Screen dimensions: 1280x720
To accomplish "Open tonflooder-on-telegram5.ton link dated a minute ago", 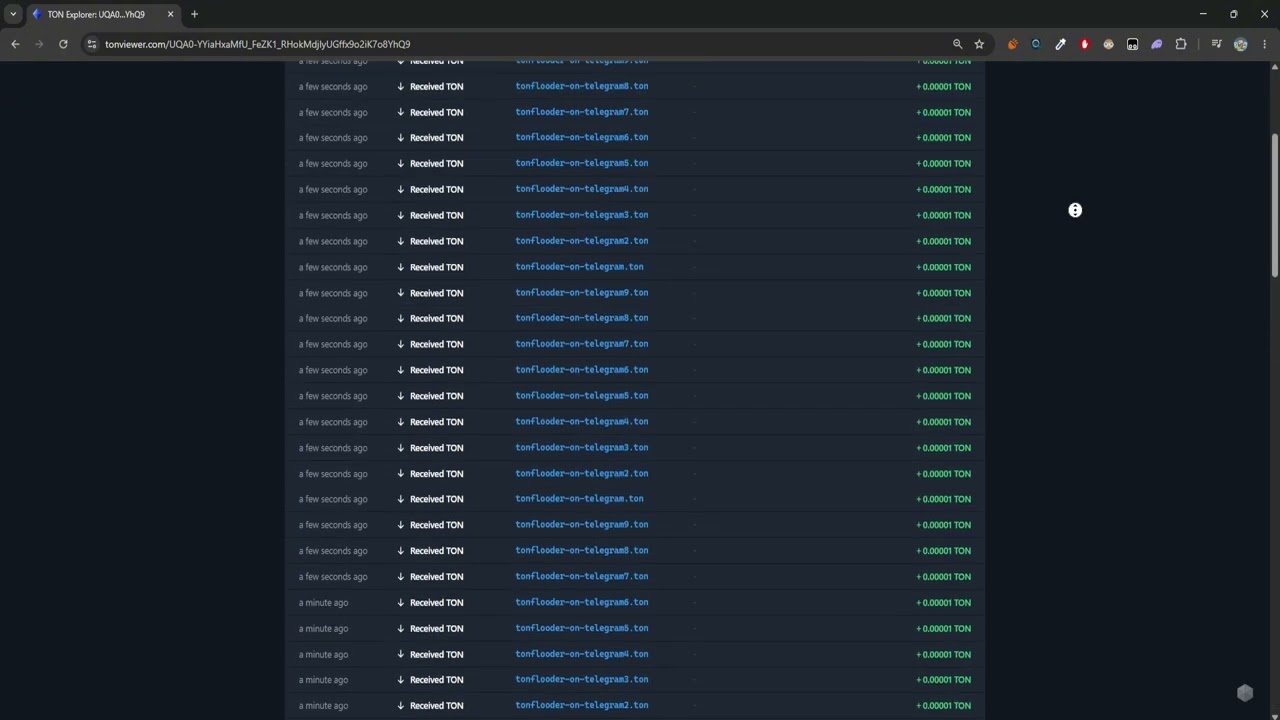I will (x=582, y=628).
